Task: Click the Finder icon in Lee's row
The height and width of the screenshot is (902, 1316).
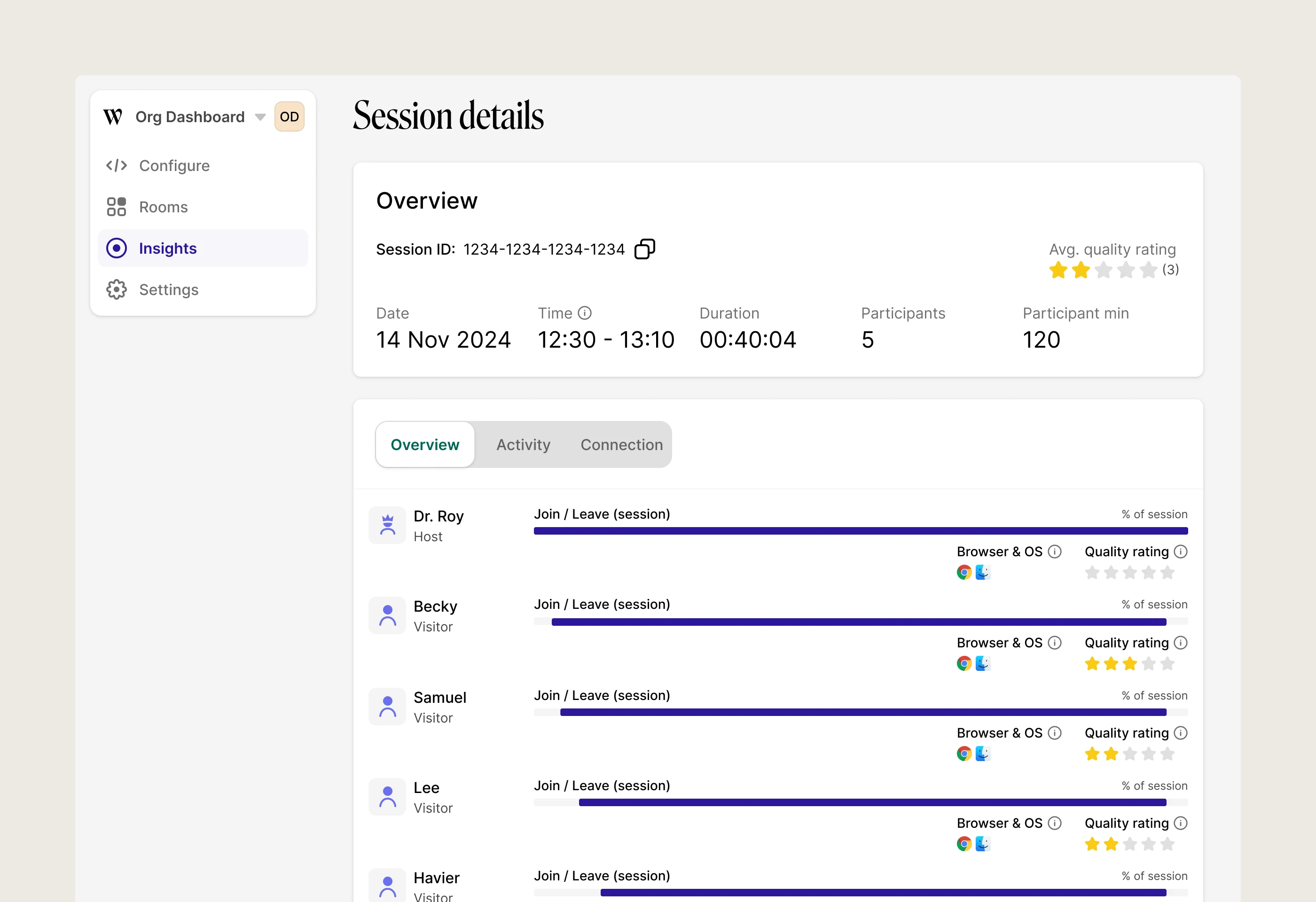Action: [983, 844]
